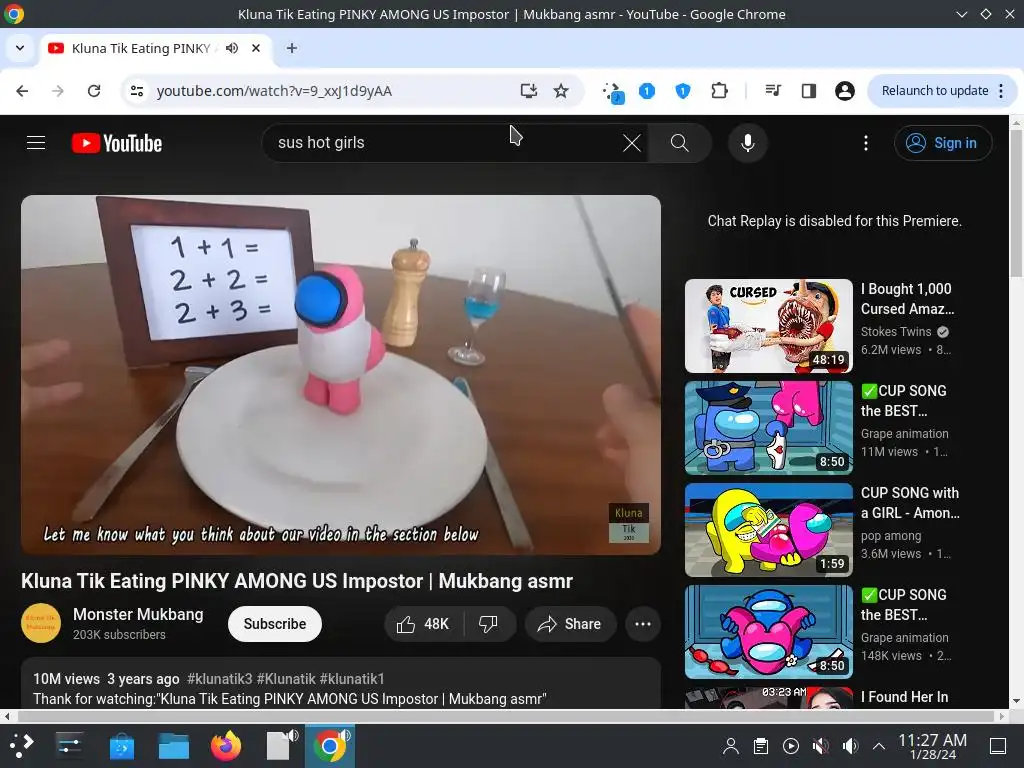Open the tab search dropdown chevron
Viewport: 1024px width, 768px height.
pyautogui.click(x=20, y=48)
